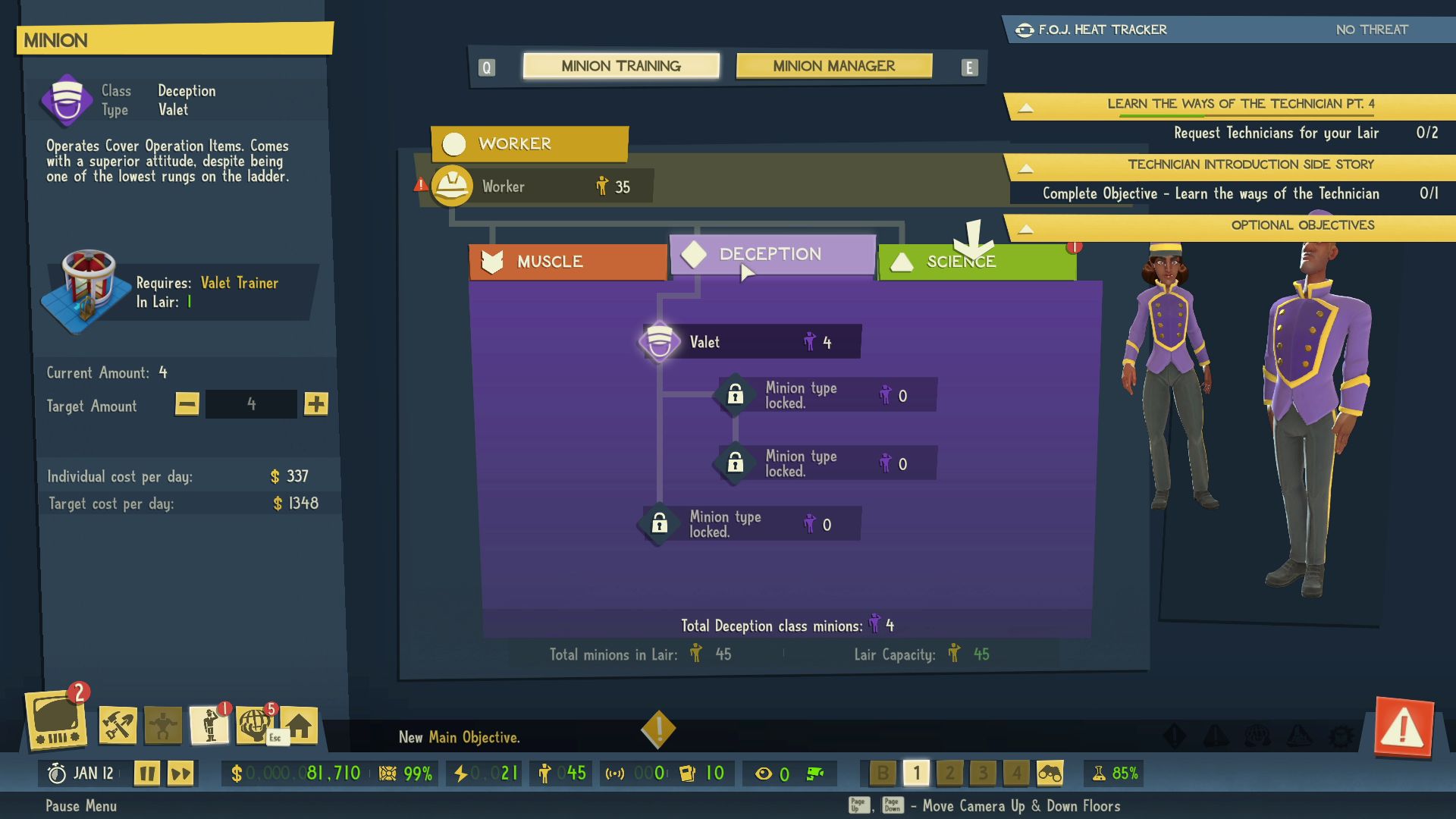Click the Worker node showing 35 minions
The height and width of the screenshot is (819, 1456).
[x=531, y=186]
